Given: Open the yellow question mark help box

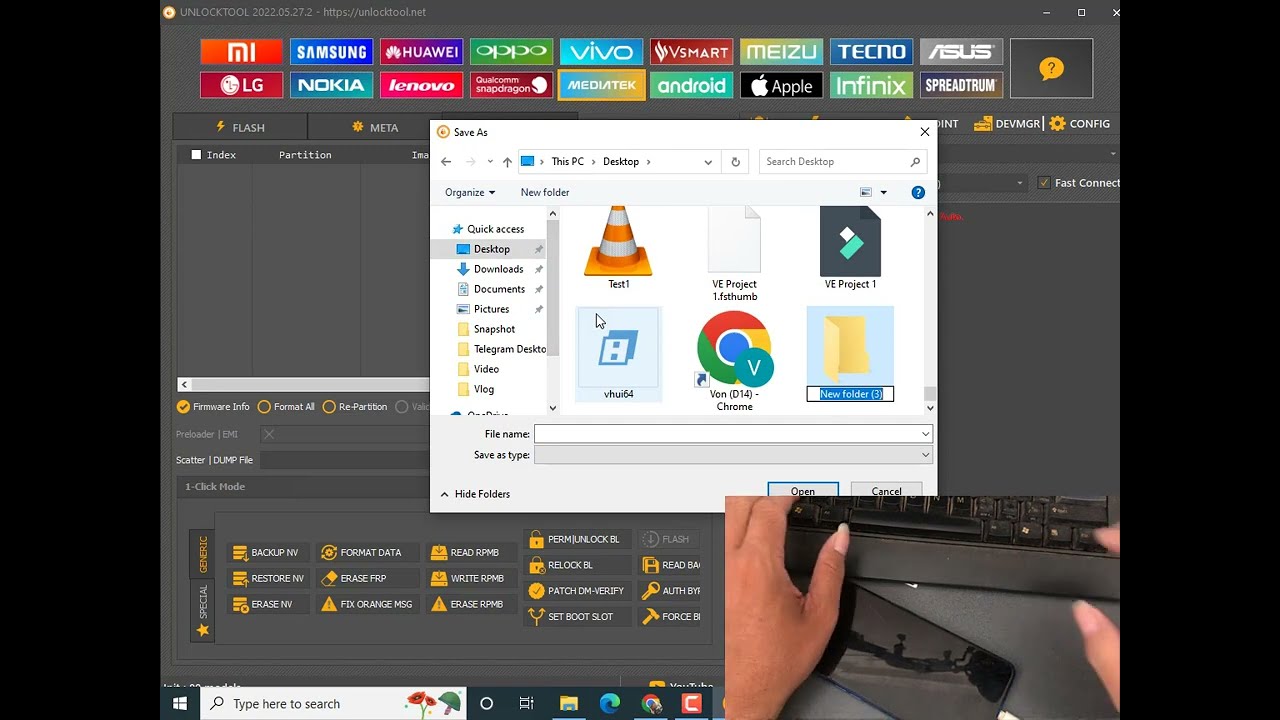Looking at the screenshot, I should (x=1051, y=68).
